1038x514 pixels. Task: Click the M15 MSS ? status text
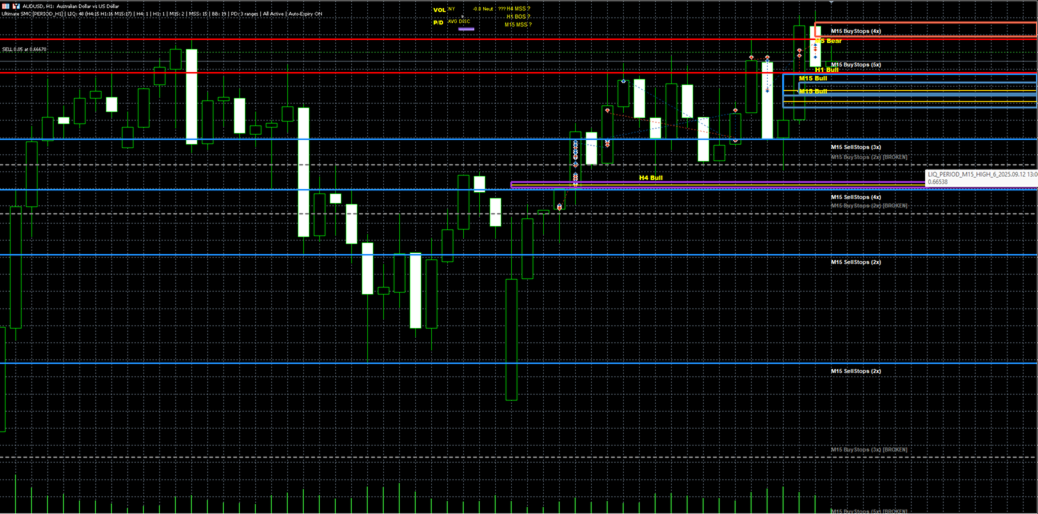click(518, 25)
